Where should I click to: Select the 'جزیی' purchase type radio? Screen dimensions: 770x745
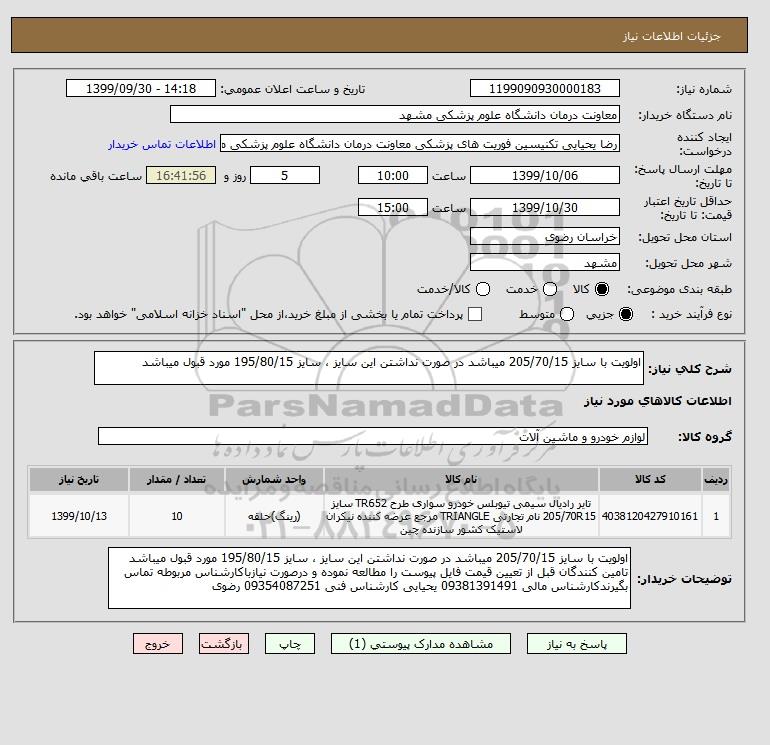tap(626, 314)
